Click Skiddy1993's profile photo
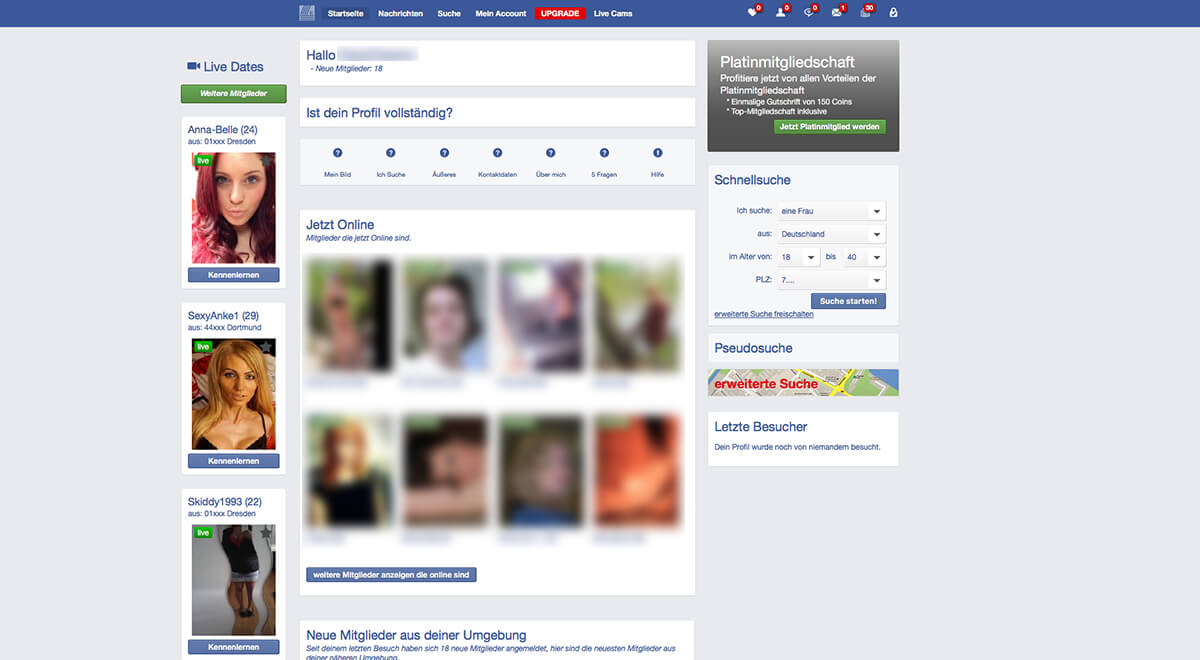 (x=234, y=580)
